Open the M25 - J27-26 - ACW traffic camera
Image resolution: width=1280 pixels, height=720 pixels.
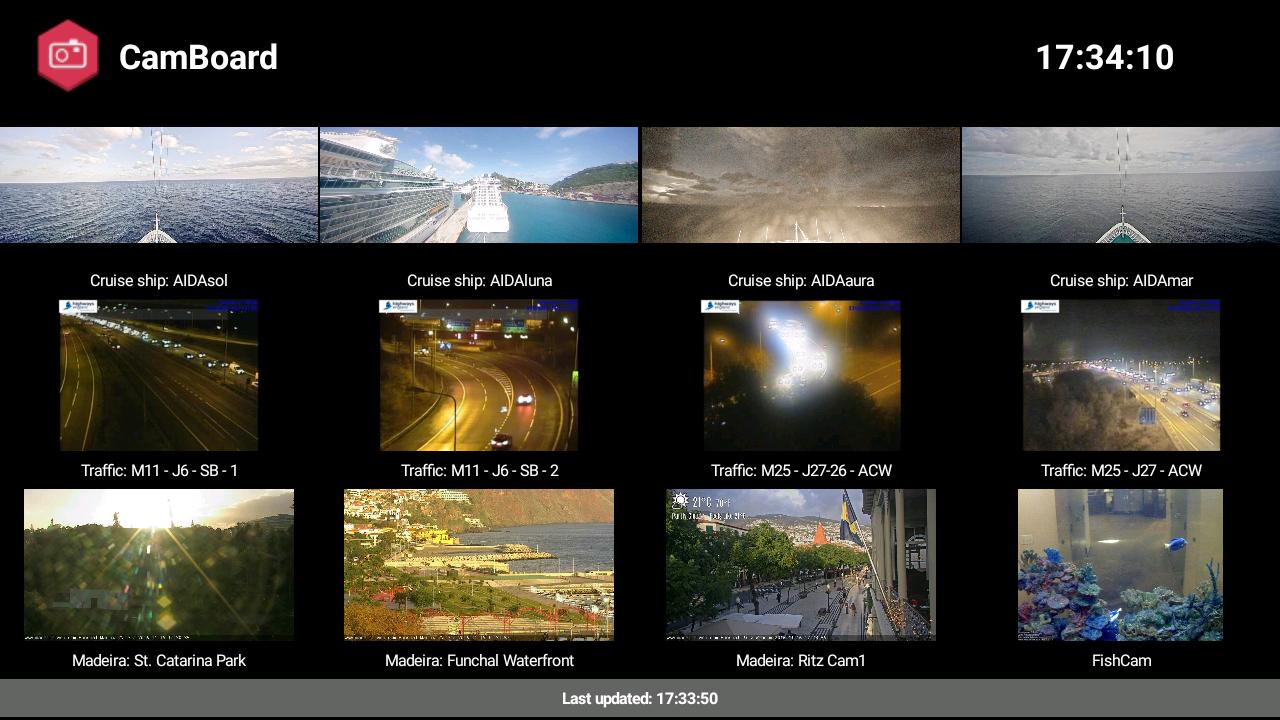(x=801, y=375)
